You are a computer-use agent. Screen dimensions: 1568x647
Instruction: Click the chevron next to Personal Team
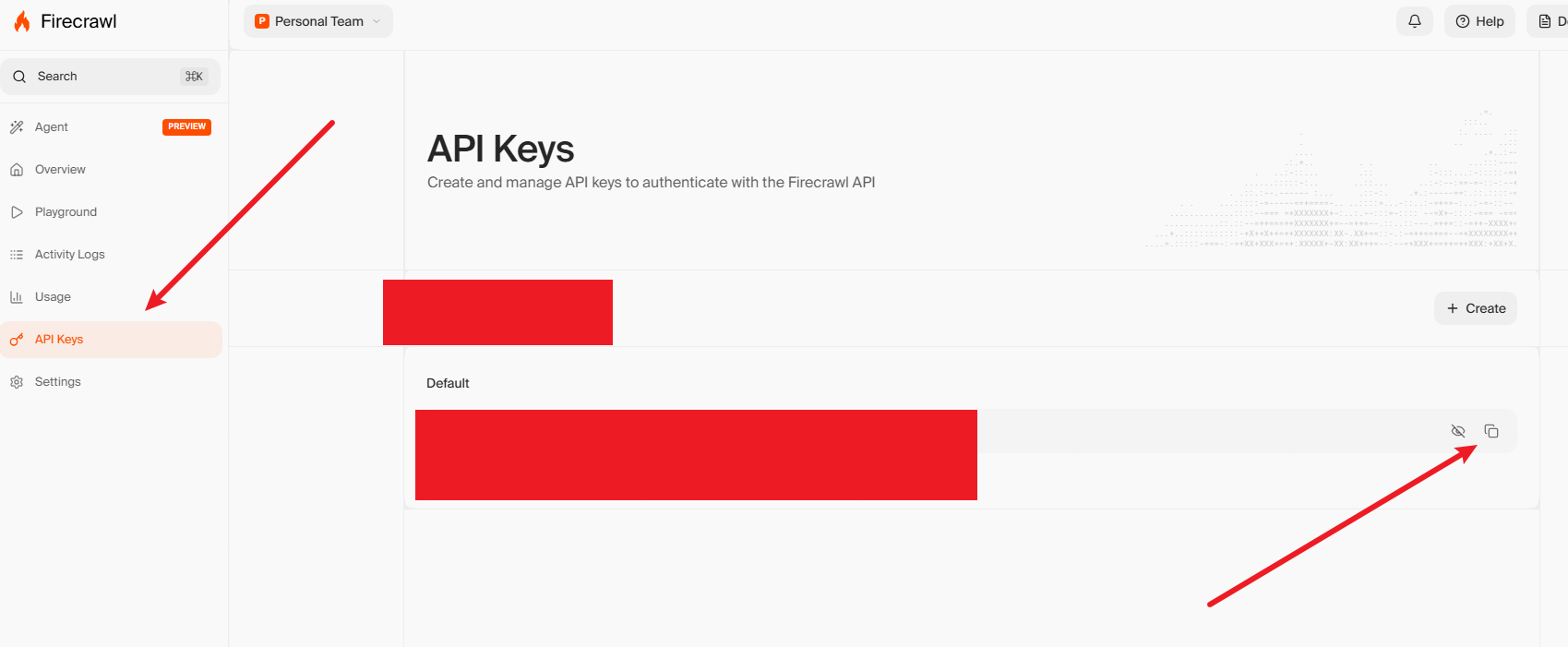coord(377,21)
